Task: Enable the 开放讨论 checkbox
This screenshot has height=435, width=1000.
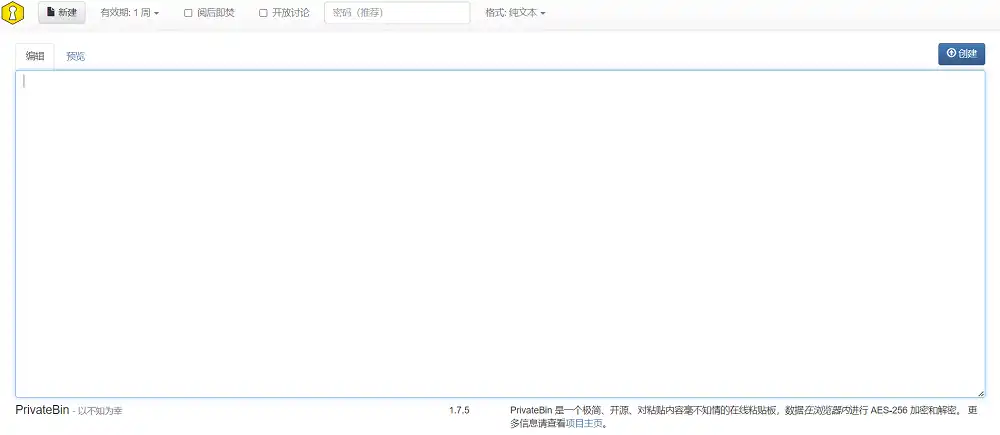Action: point(263,13)
